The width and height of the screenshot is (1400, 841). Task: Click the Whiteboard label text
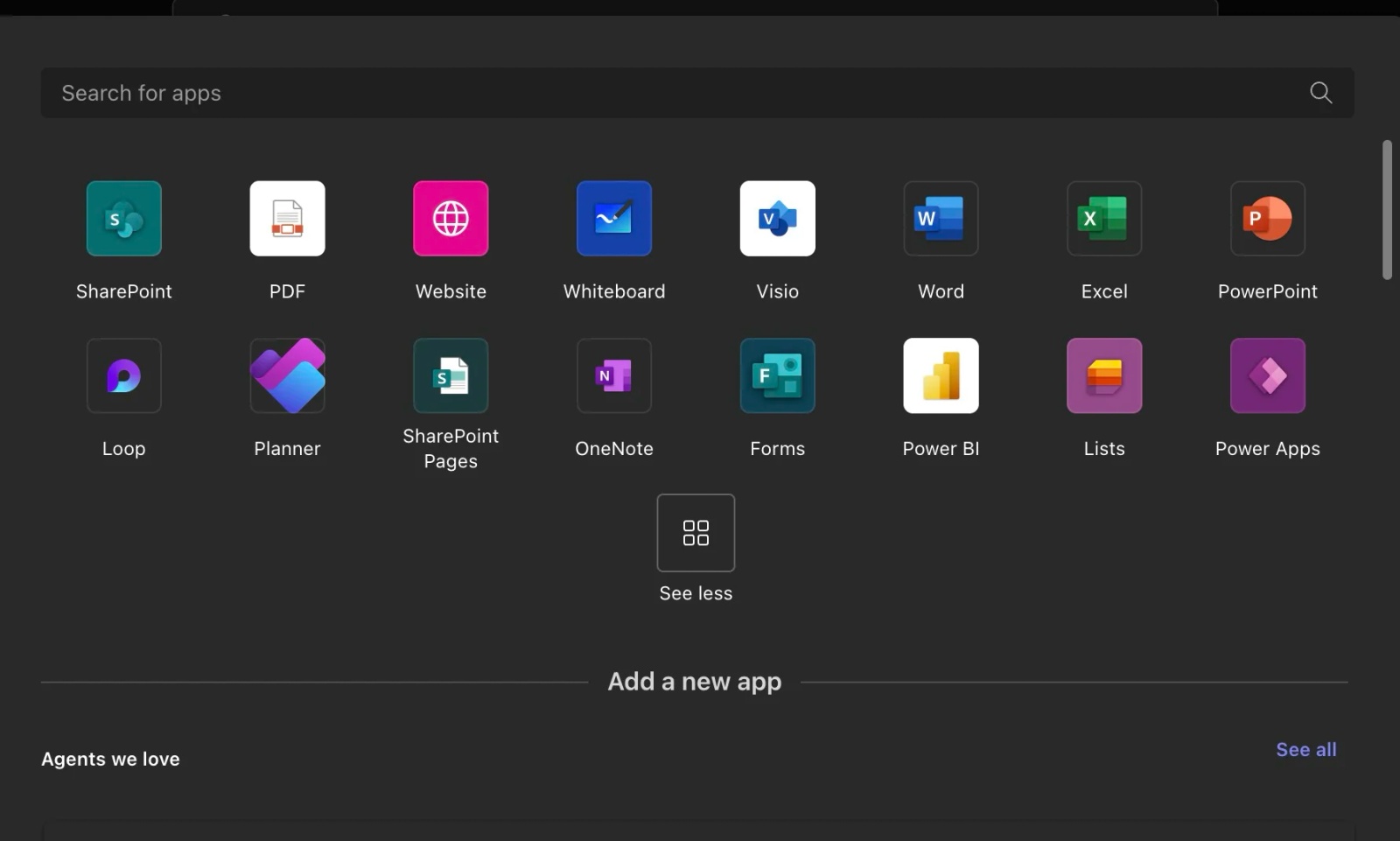click(x=614, y=291)
